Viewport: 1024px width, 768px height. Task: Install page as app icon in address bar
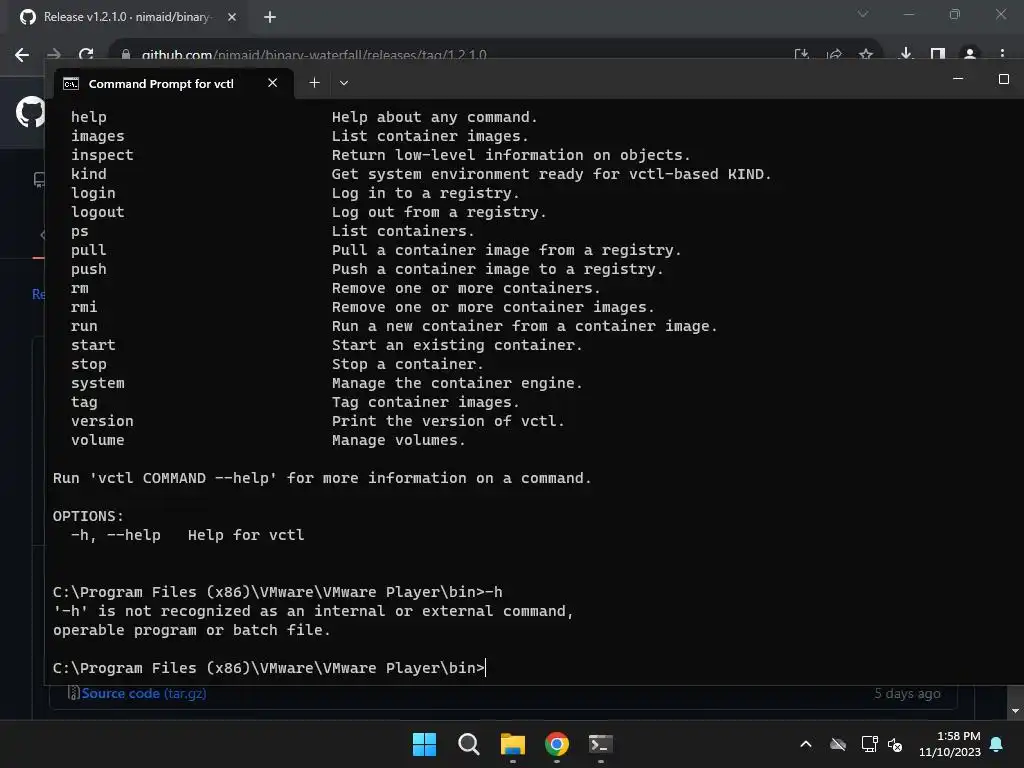click(x=801, y=55)
